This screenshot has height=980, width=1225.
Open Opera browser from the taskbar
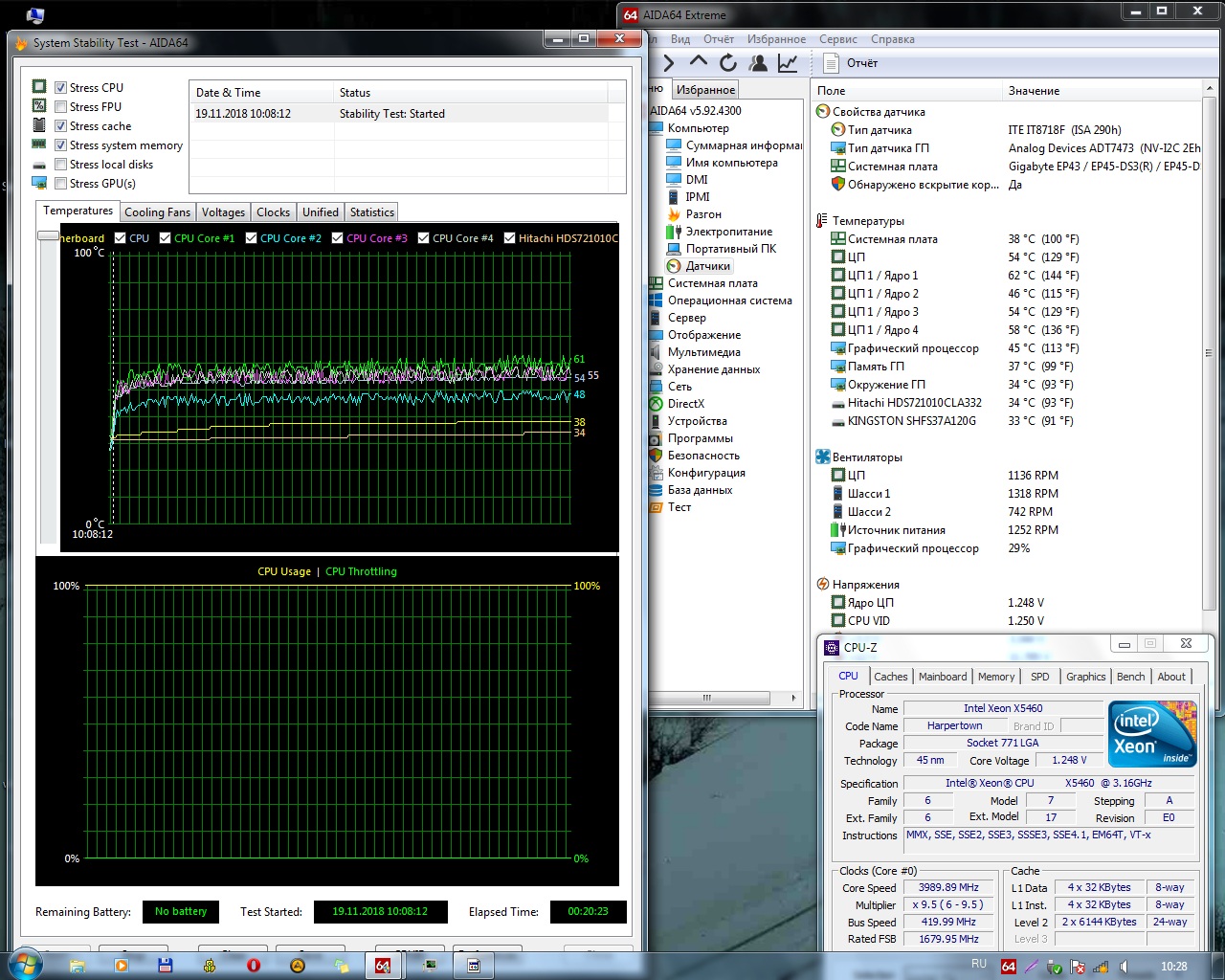point(254,966)
